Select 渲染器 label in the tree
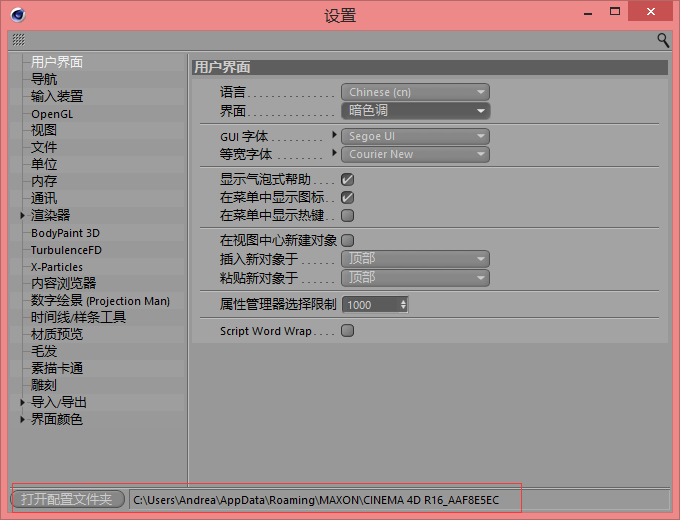680x520 pixels. [x=50, y=215]
